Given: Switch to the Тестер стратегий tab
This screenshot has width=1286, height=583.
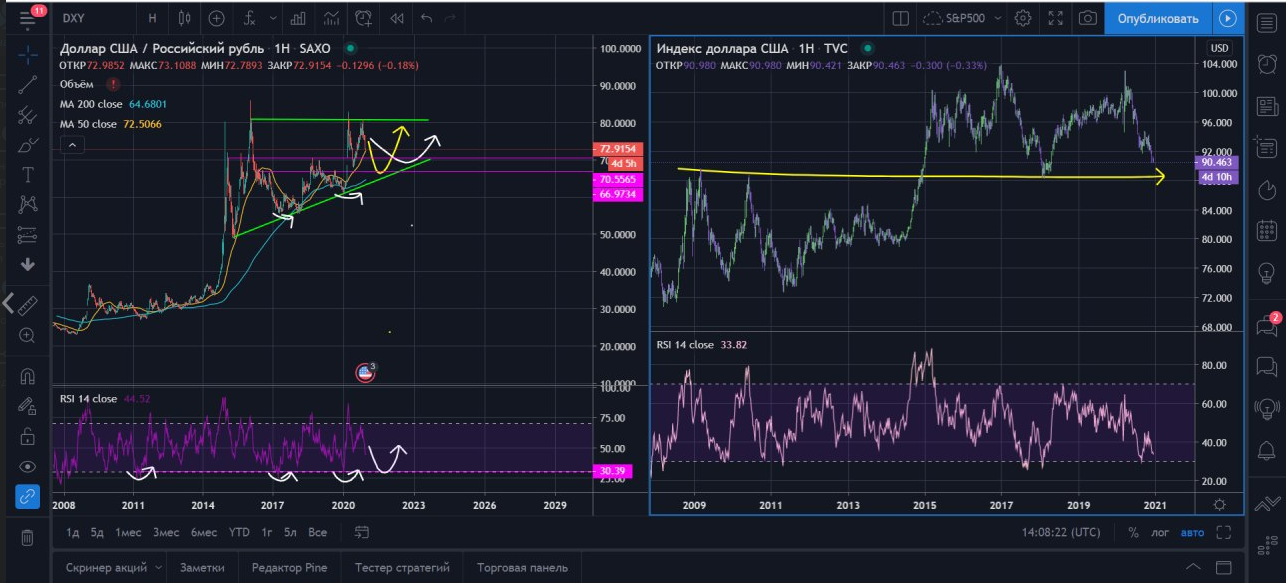Looking at the screenshot, I should point(402,568).
